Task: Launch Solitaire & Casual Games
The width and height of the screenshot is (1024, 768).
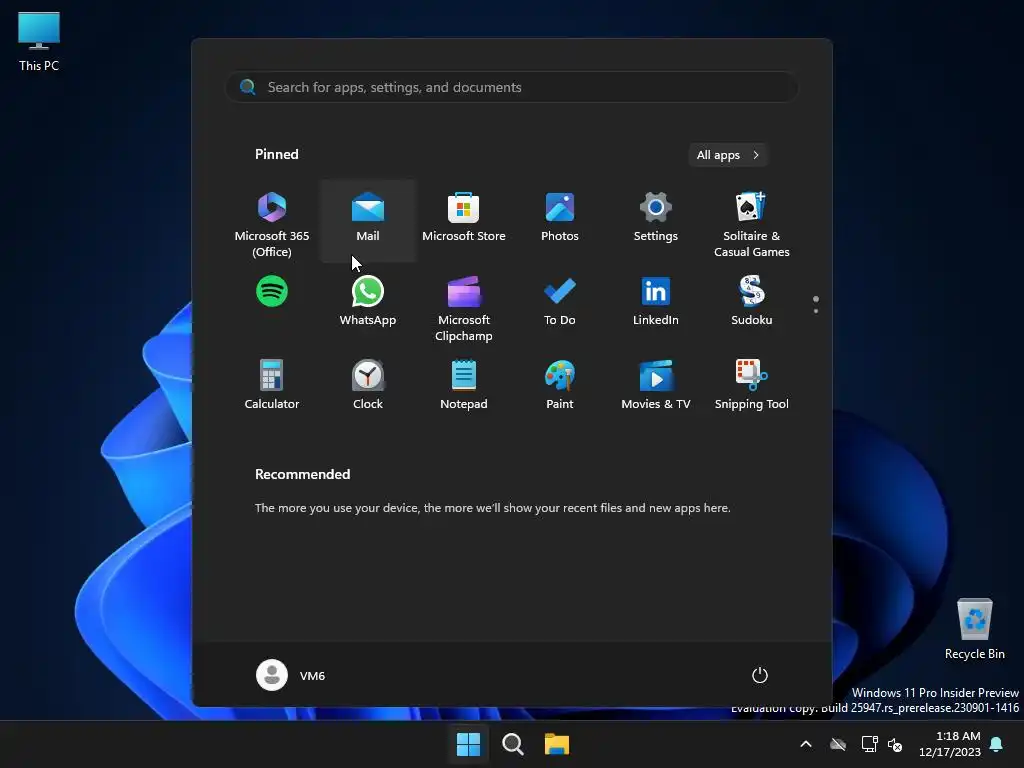Action: click(x=752, y=223)
